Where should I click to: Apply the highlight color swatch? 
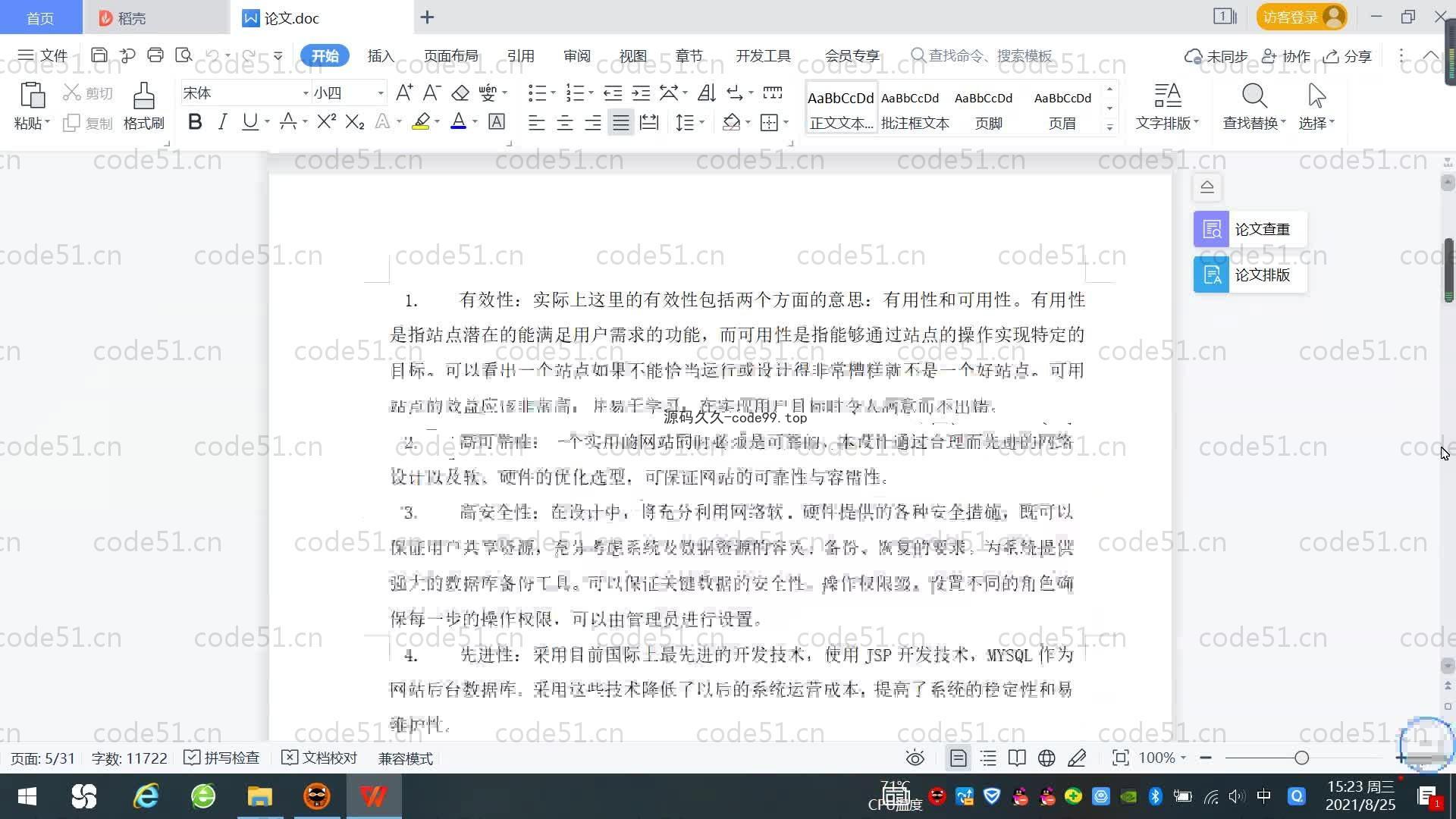(x=421, y=122)
